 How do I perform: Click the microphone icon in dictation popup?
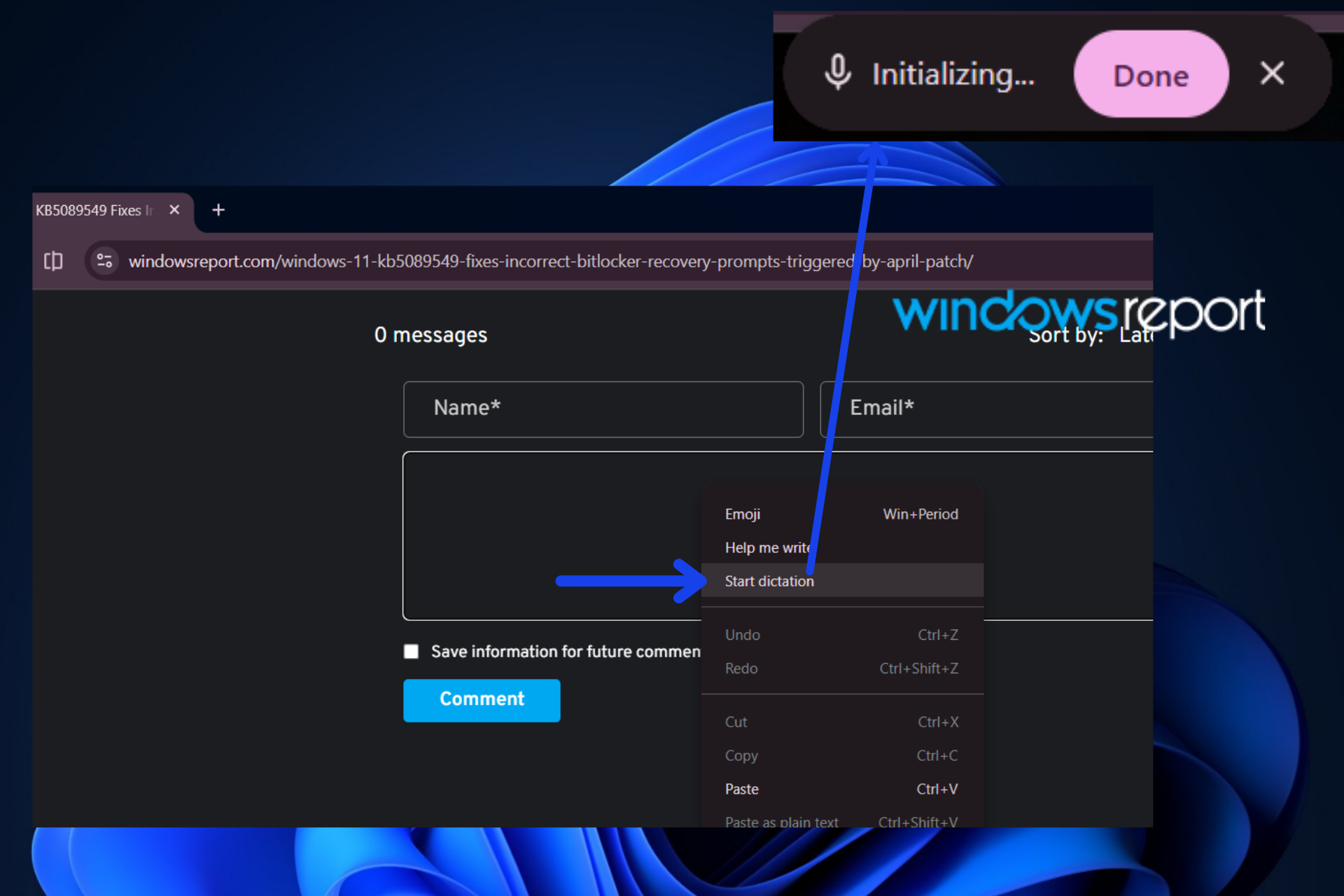tap(837, 73)
